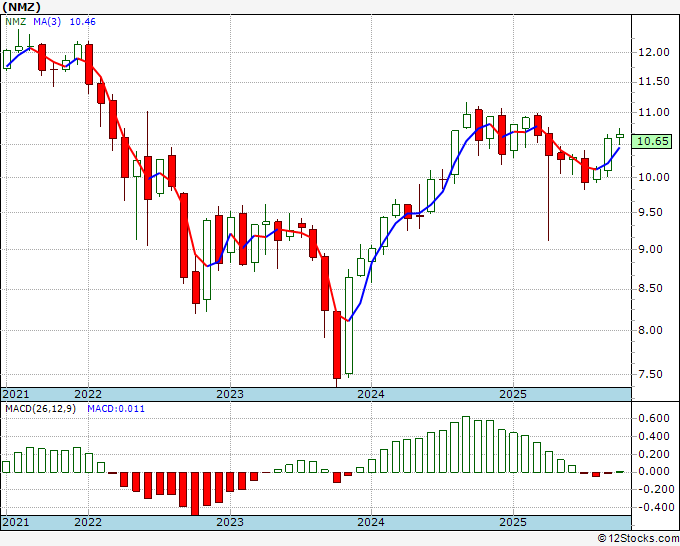
Task: Click 2021 on the price chart timeline
Action: tap(16, 394)
